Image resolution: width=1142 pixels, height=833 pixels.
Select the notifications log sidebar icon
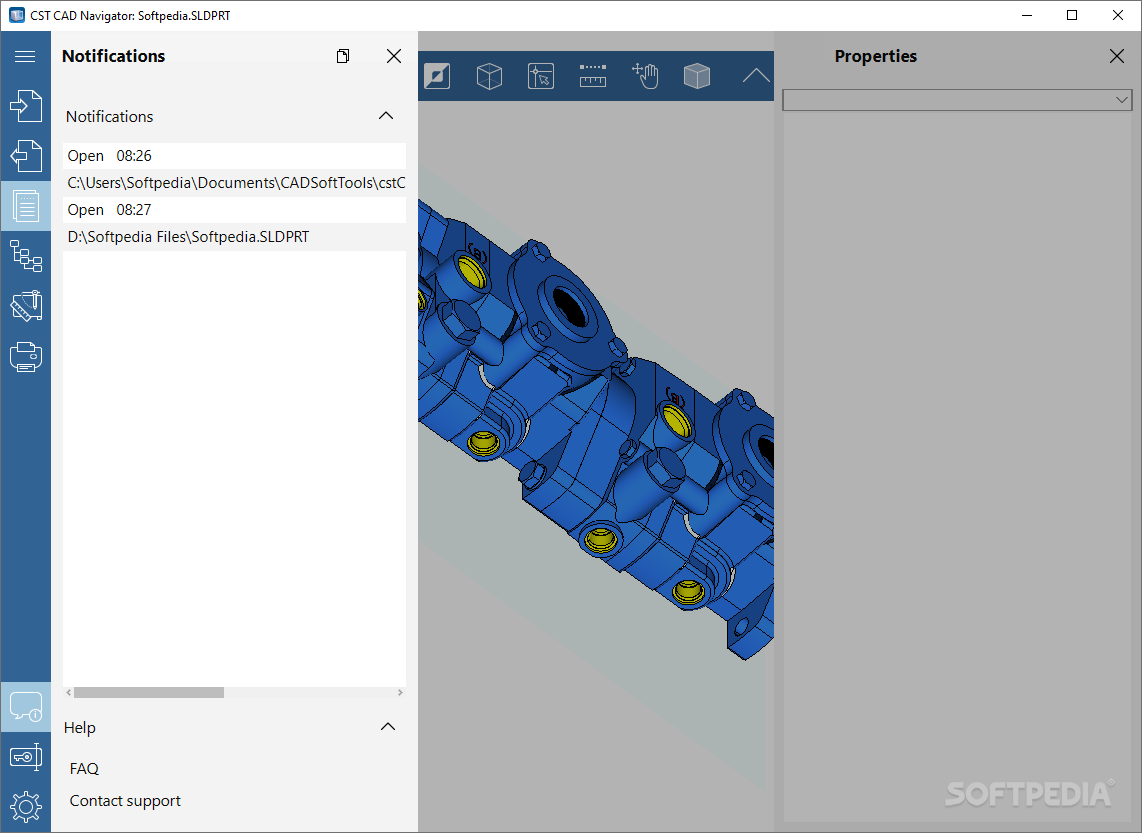[25, 206]
